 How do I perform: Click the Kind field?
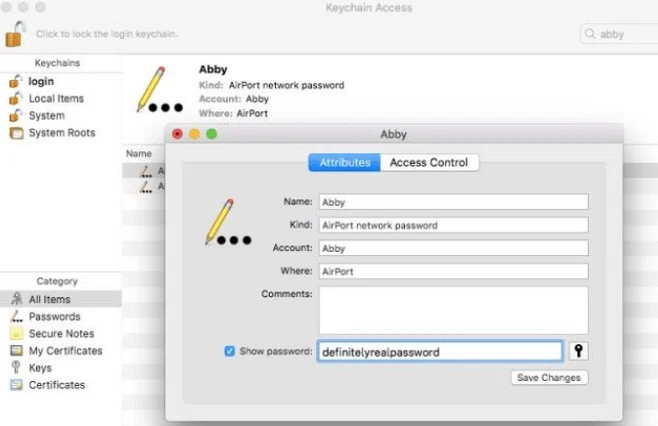tap(453, 225)
